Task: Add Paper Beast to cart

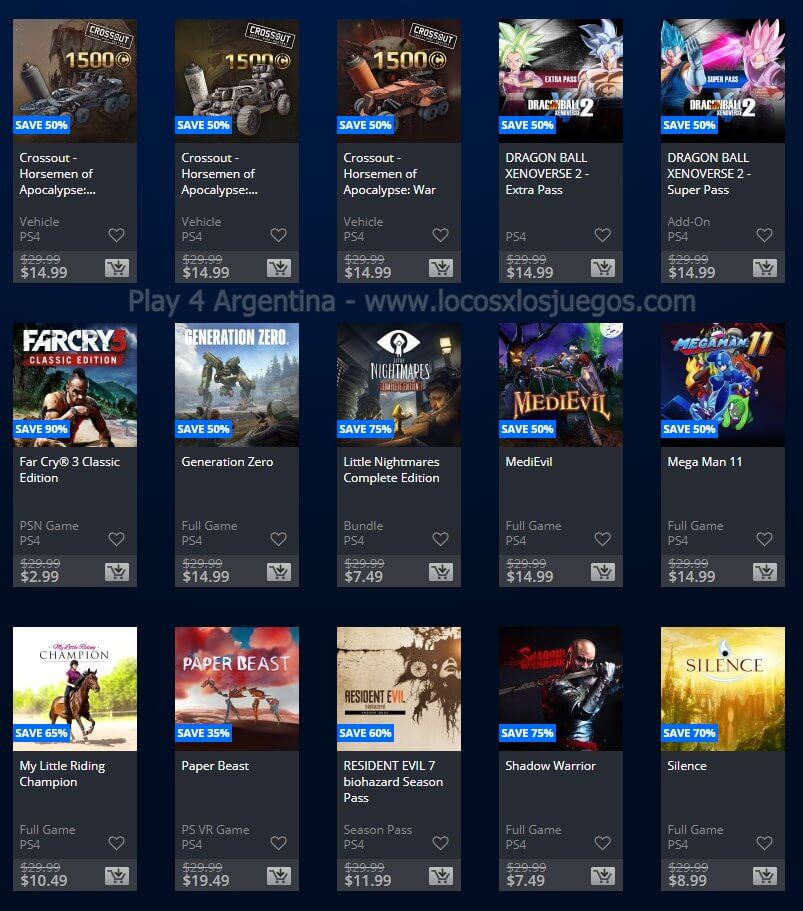Action: coord(279,876)
